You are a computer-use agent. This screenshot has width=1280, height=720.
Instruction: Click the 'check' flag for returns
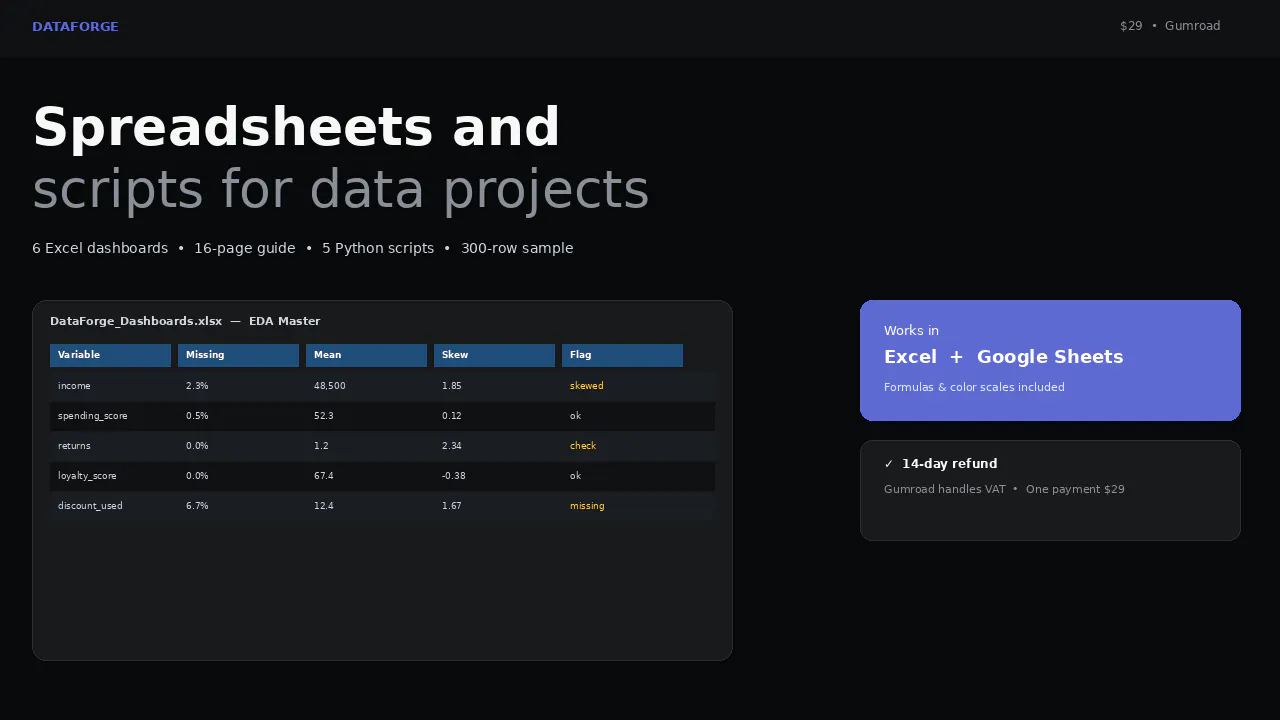pyautogui.click(x=583, y=446)
